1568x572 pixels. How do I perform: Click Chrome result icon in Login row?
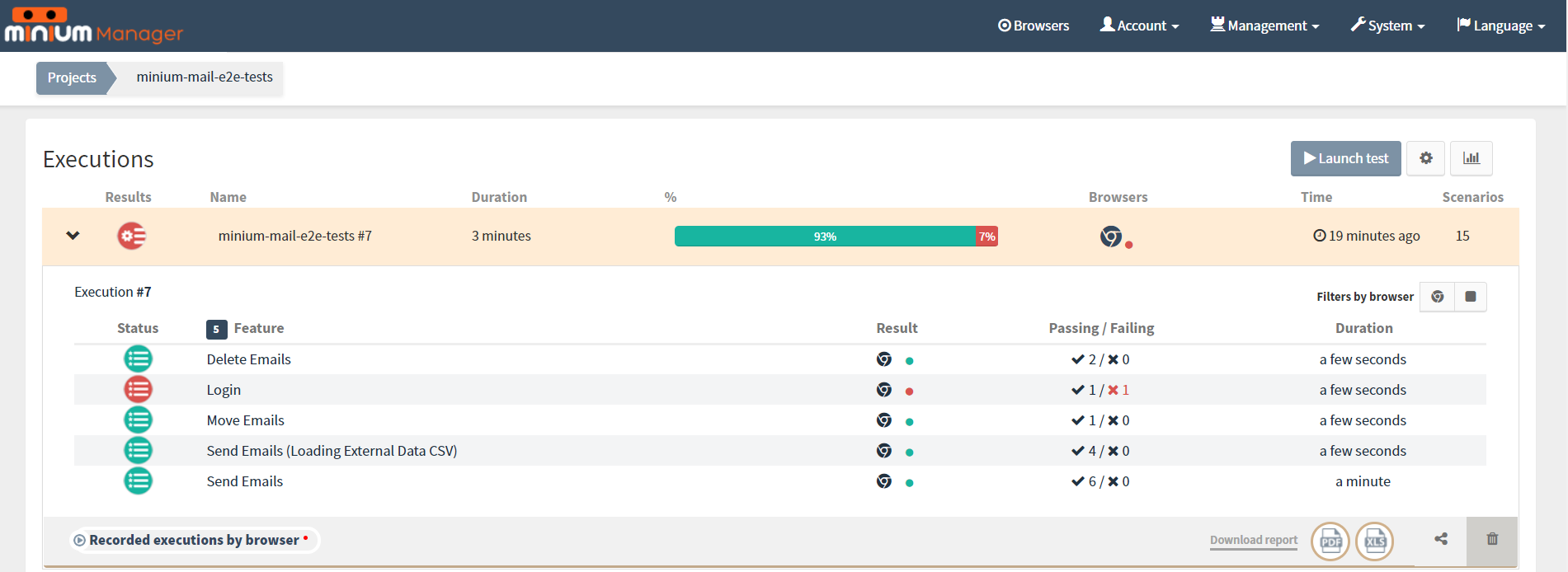(x=884, y=390)
